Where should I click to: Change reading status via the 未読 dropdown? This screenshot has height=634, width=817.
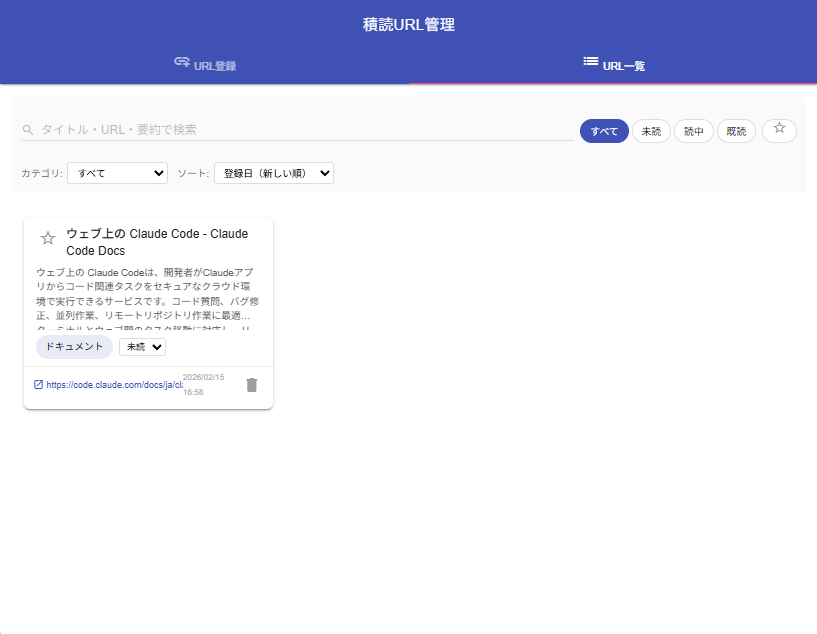tap(142, 346)
